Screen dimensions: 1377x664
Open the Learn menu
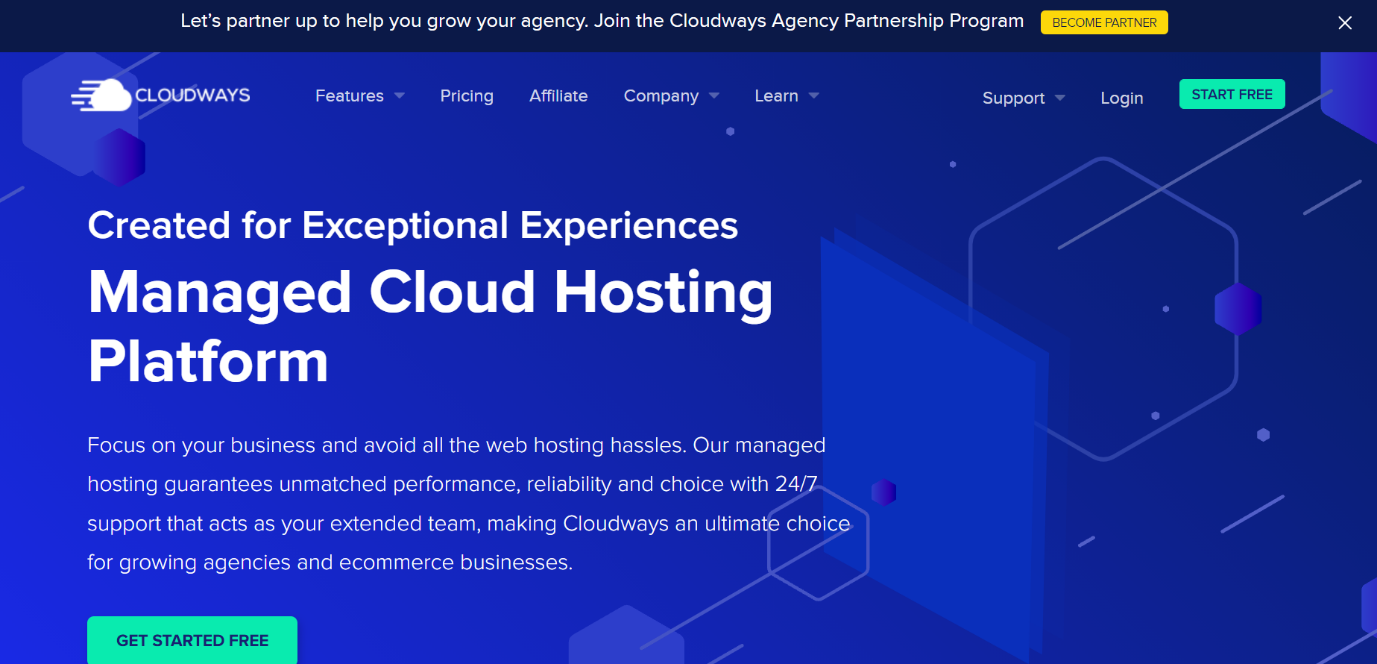pos(776,96)
